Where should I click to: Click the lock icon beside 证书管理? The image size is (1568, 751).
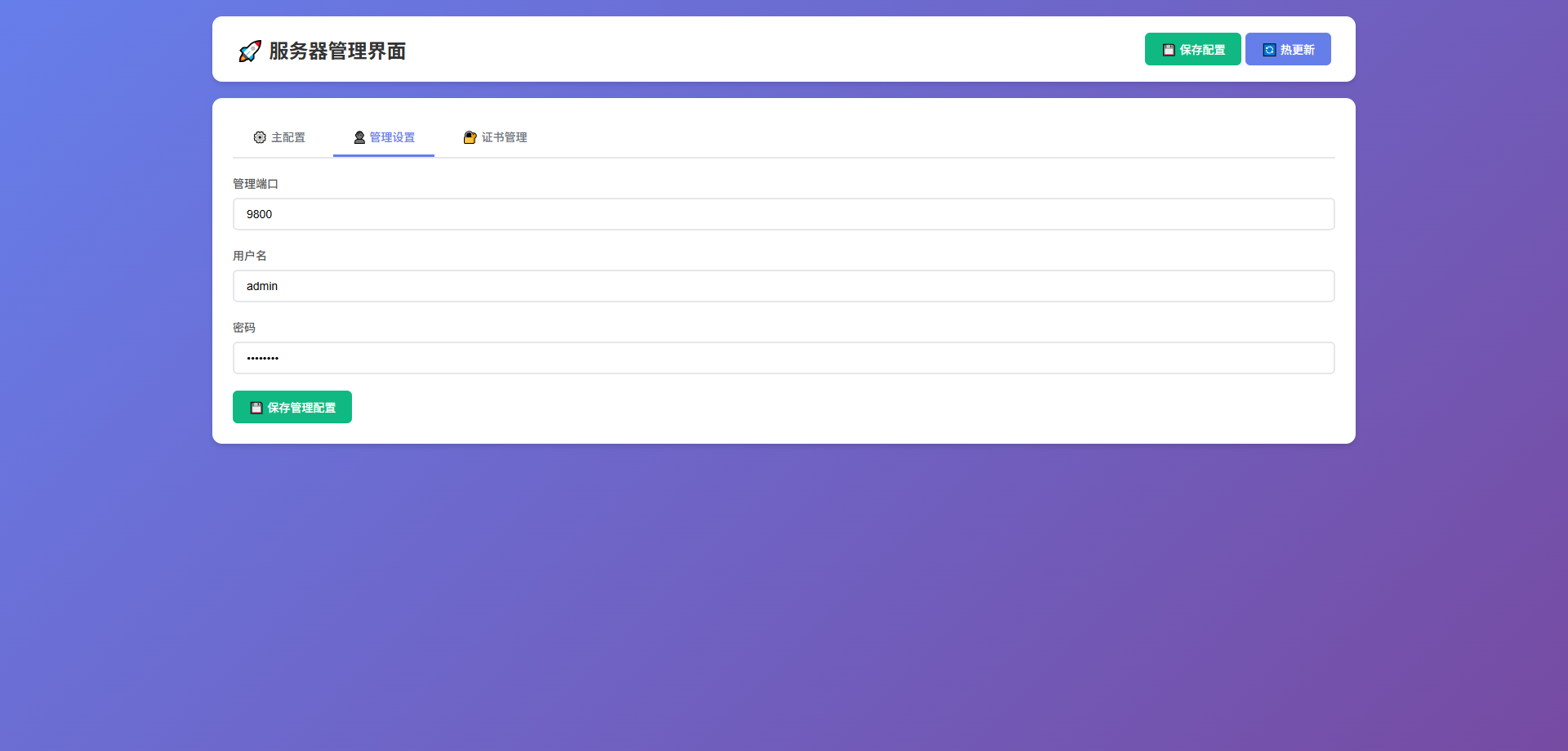coord(470,137)
